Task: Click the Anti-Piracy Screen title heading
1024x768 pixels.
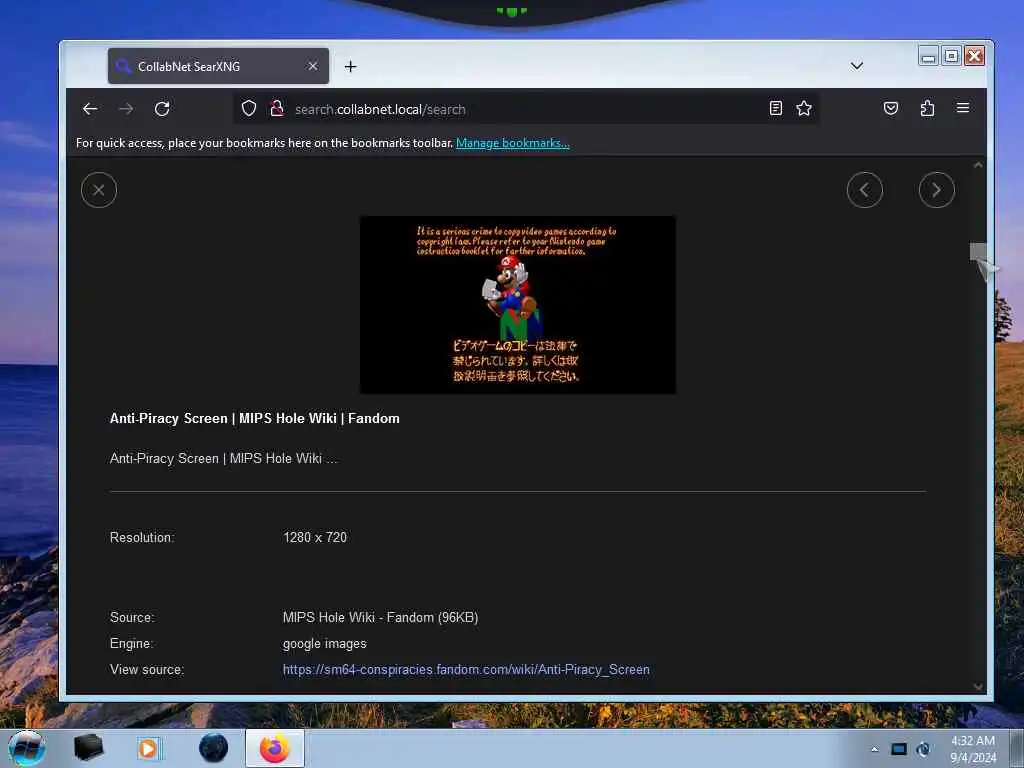Action: pos(255,419)
